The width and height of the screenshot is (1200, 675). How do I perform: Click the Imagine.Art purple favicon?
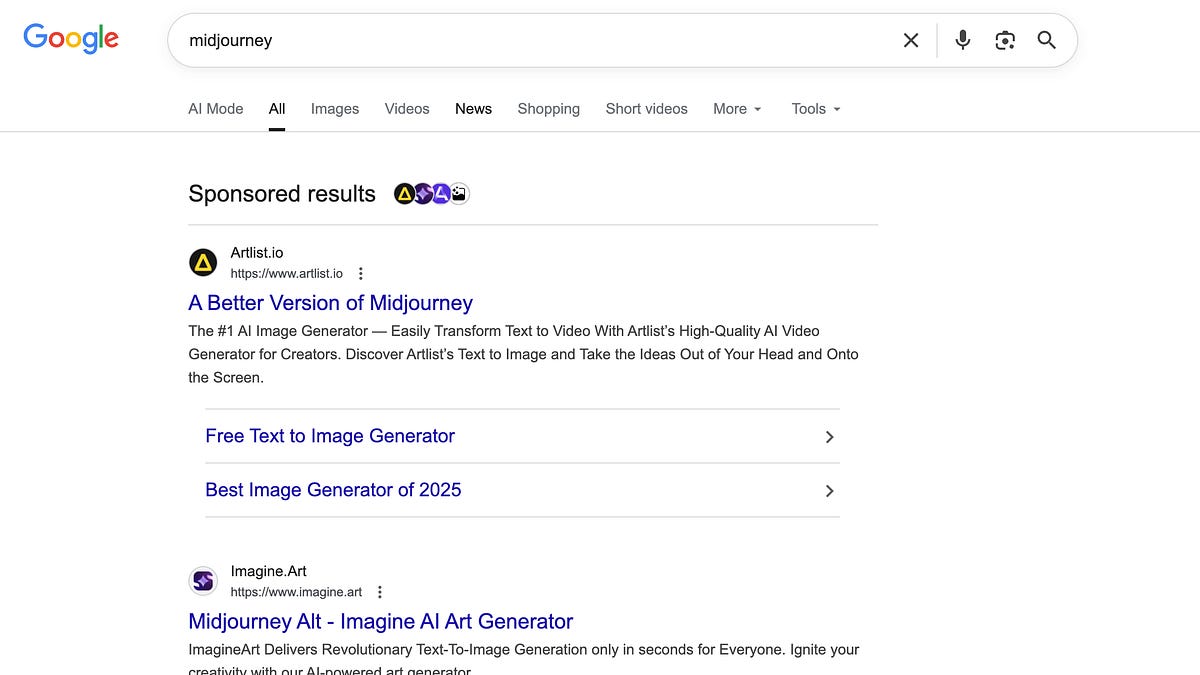click(203, 581)
